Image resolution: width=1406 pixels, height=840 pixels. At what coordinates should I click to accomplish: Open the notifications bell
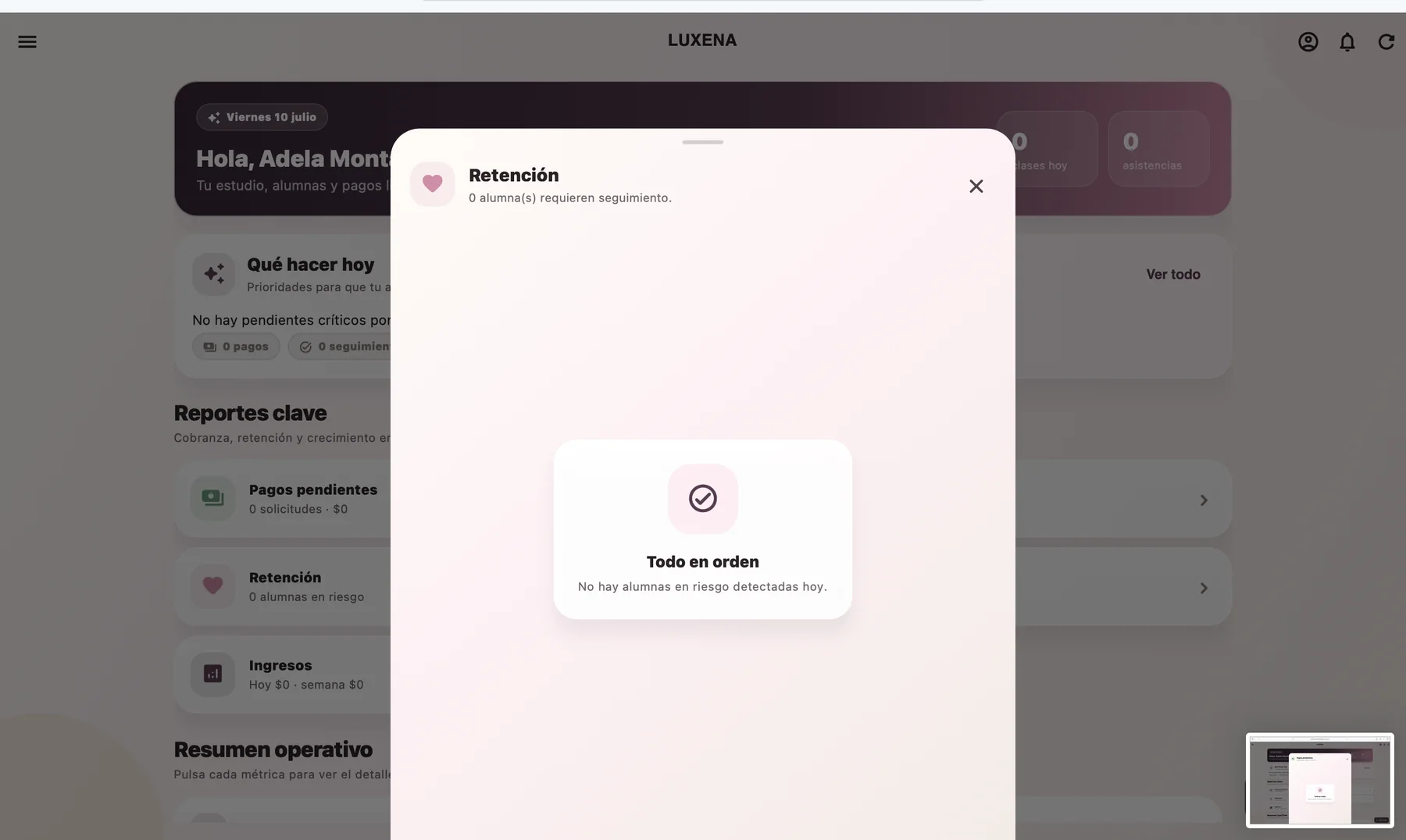pos(1347,42)
